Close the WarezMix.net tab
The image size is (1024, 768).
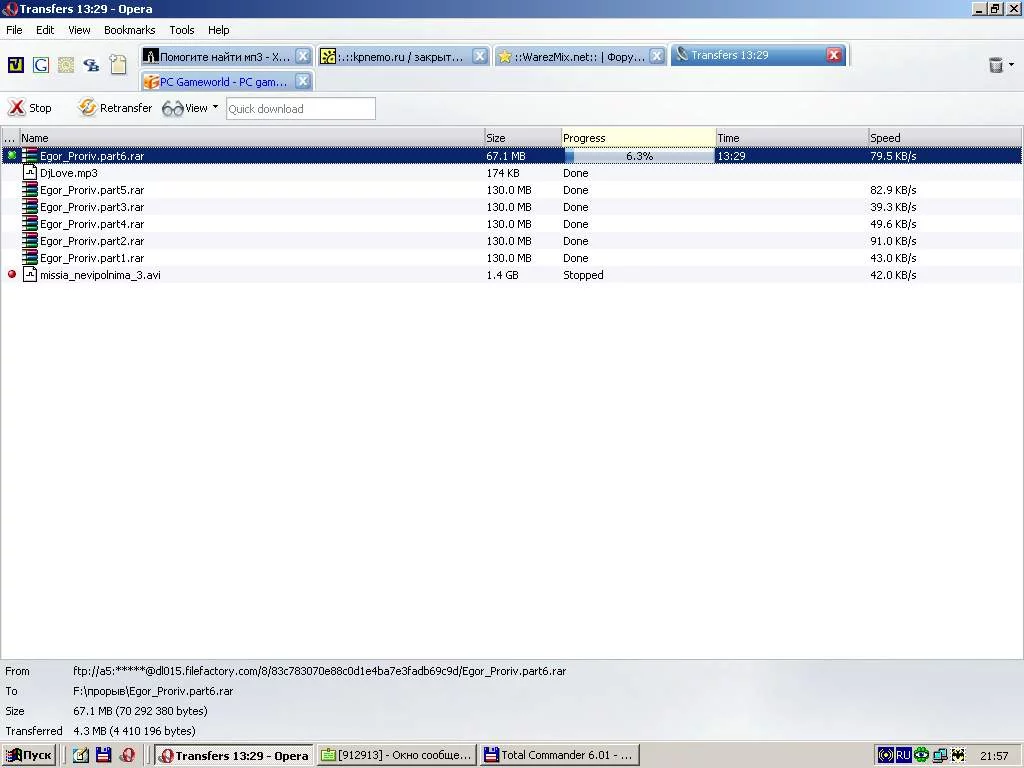click(657, 56)
